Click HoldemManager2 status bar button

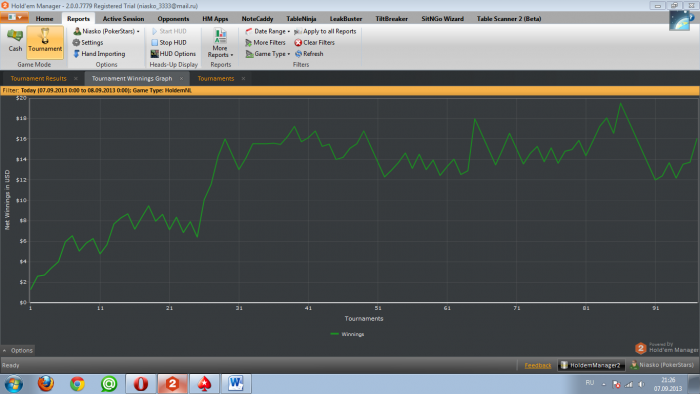tap(591, 365)
